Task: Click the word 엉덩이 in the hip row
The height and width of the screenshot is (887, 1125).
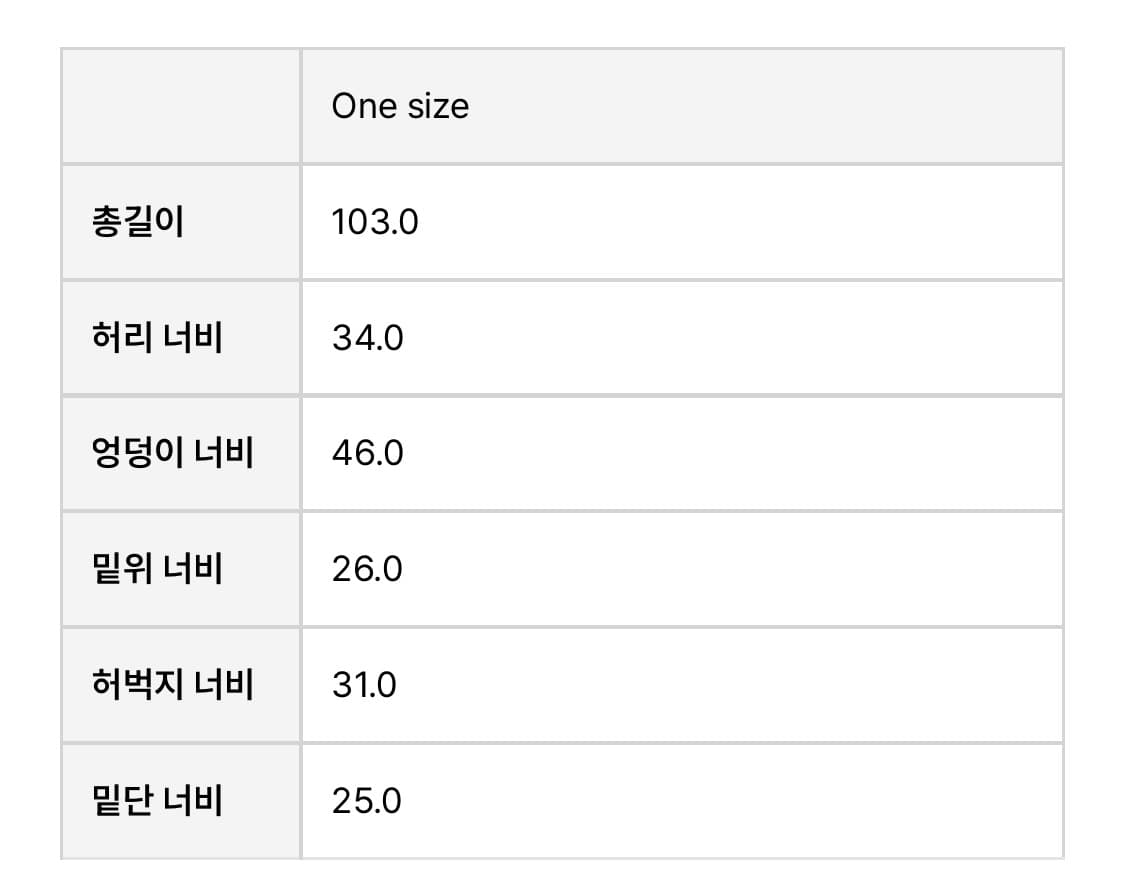Action: click(137, 454)
